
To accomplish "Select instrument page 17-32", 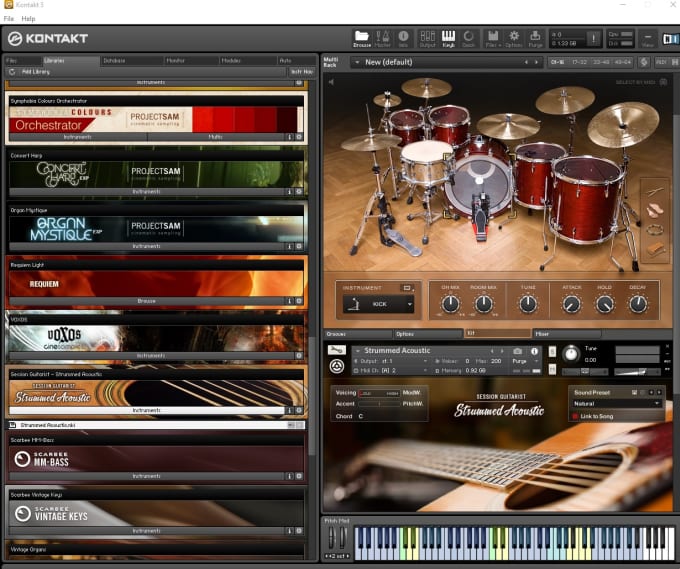I will point(579,62).
